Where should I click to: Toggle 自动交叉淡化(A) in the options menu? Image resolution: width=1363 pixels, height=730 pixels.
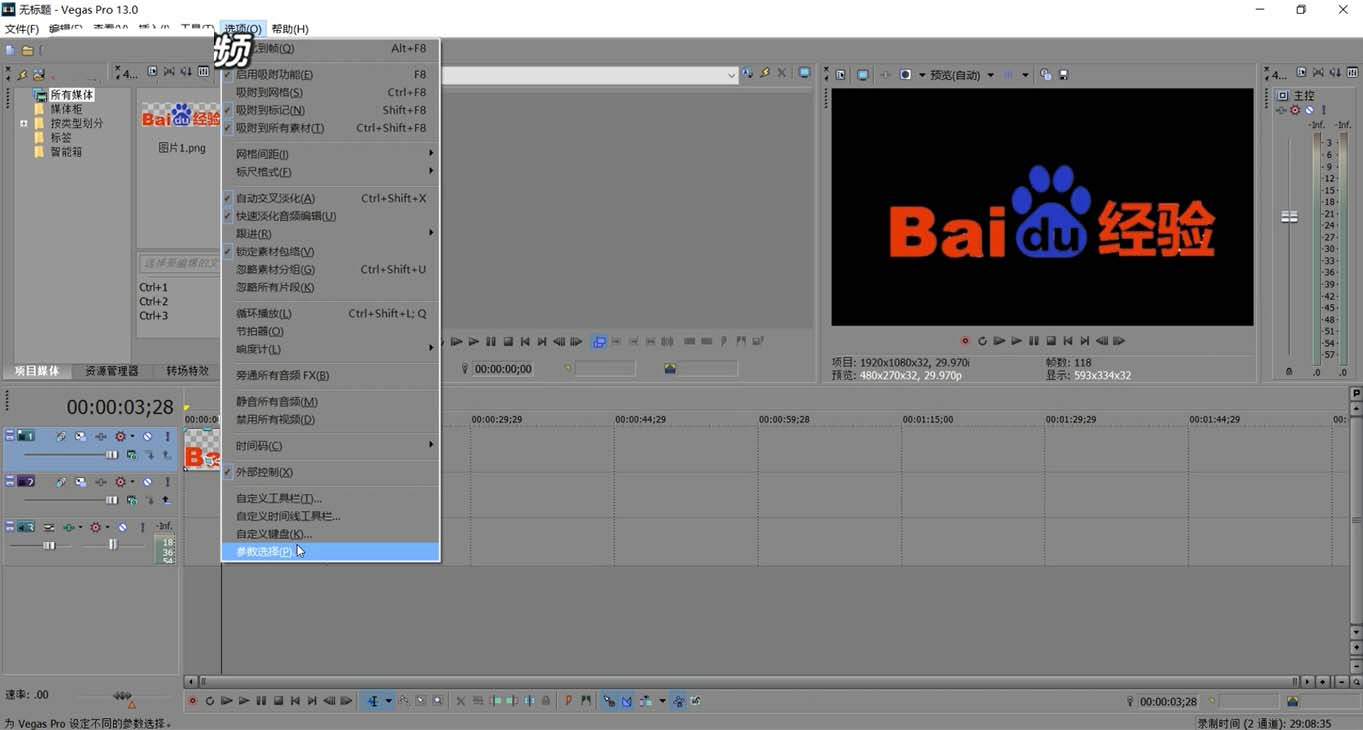(x=330, y=198)
